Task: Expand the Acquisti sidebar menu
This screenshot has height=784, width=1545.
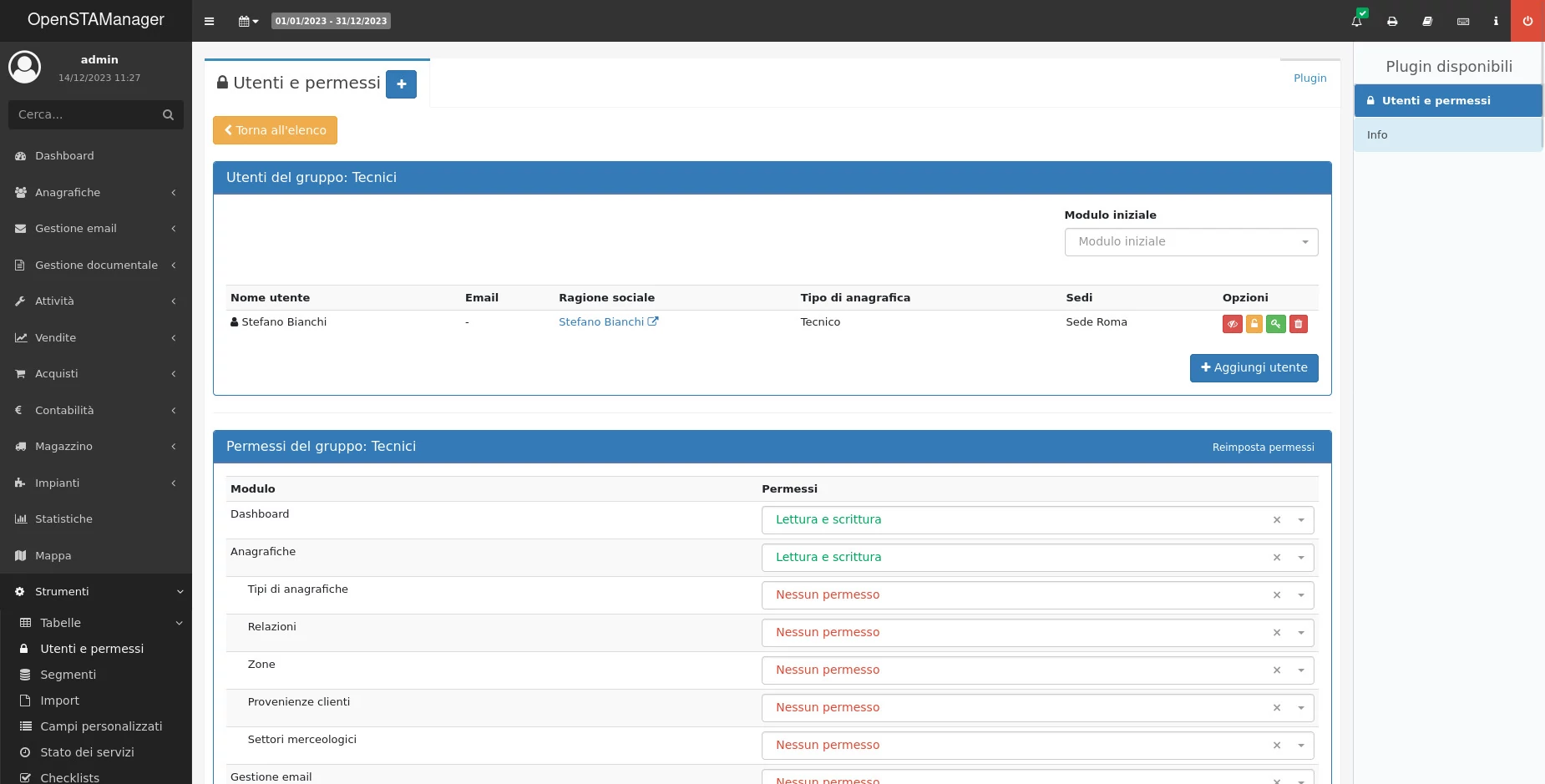Action: pos(96,374)
